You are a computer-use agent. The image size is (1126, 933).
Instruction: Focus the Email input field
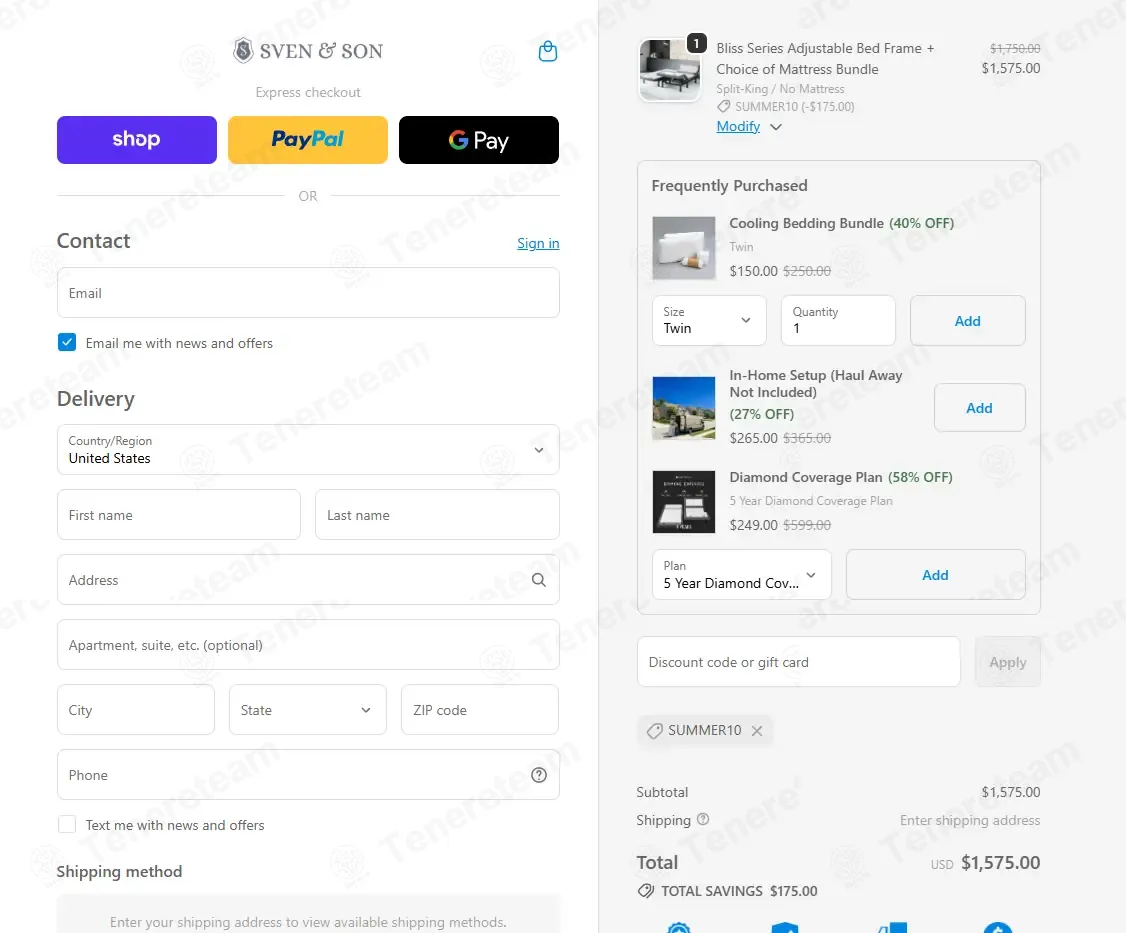(x=308, y=292)
